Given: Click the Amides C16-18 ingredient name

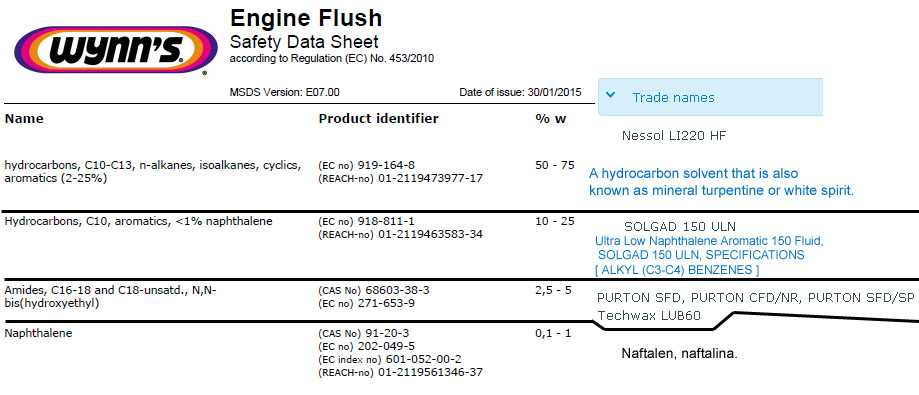Looking at the screenshot, I should [x=111, y=297].
